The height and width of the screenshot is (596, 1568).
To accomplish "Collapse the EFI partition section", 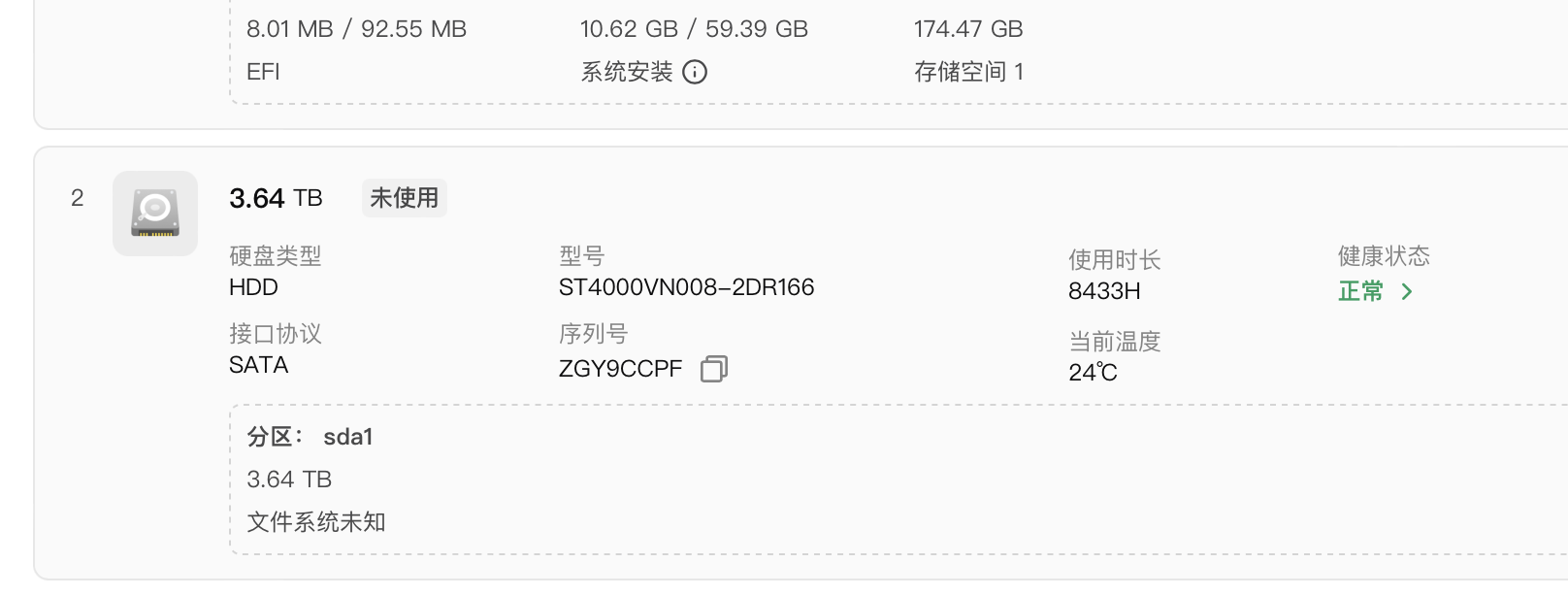I will (x=262, y=71).
